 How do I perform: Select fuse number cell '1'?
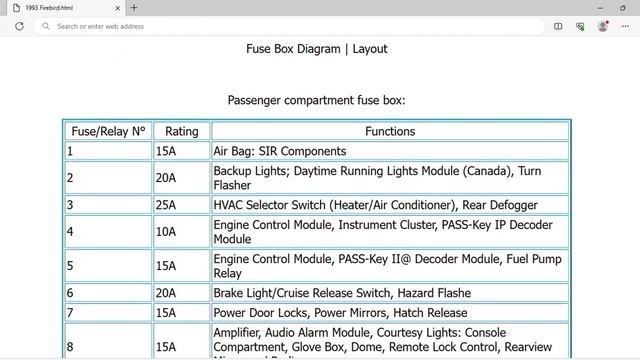point(108,151)
